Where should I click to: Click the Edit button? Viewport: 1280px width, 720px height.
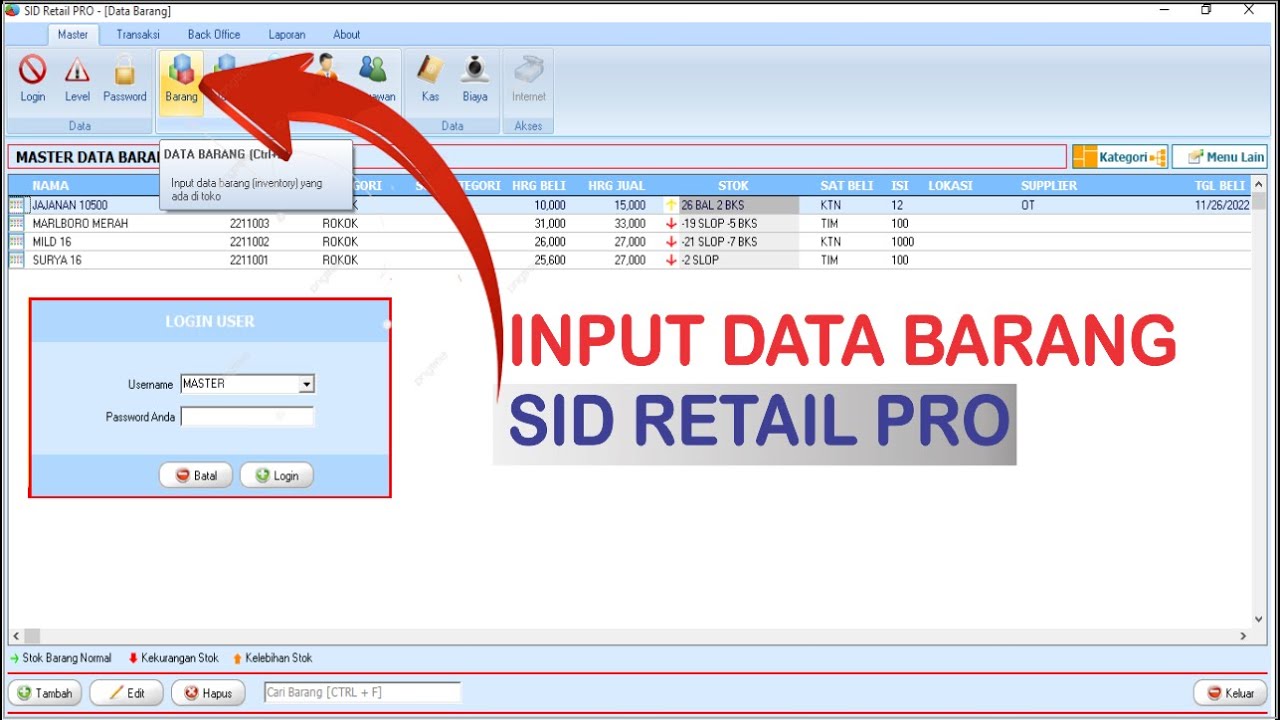(127, 693)
